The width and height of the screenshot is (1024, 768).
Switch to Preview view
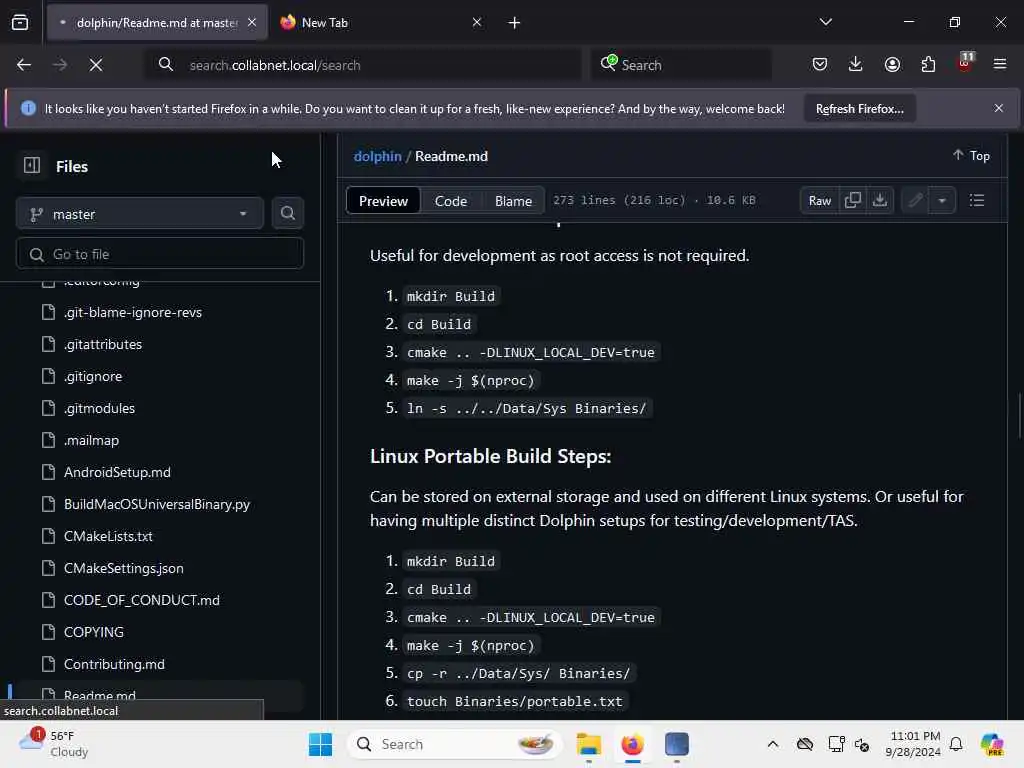click(383, 200)
